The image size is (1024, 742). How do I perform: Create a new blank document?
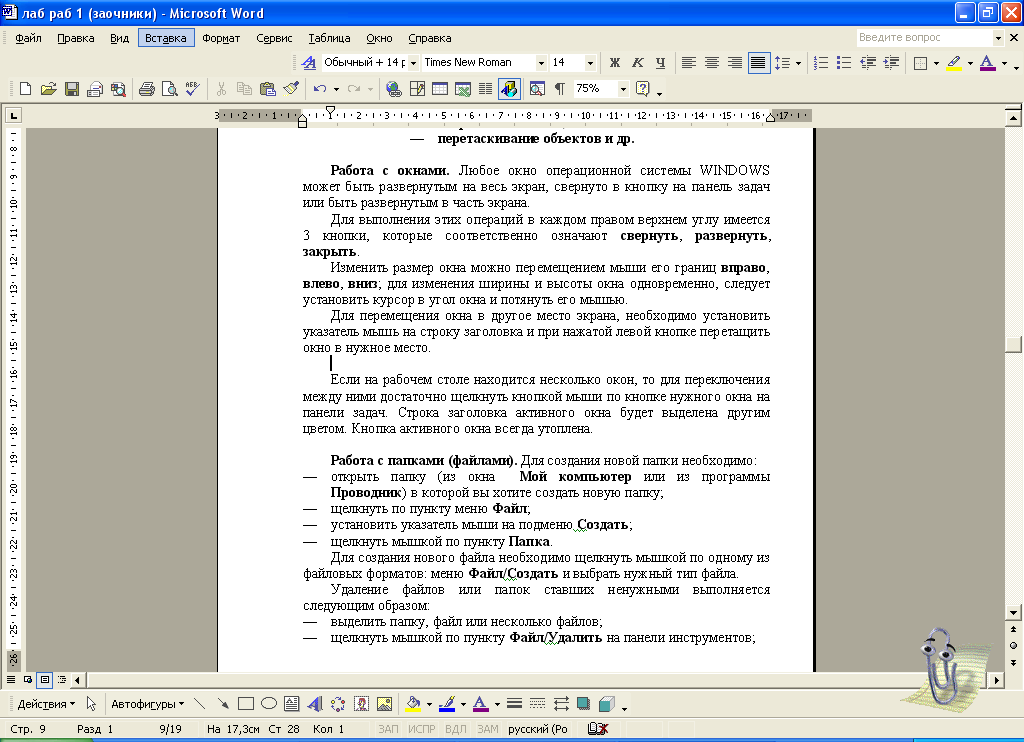point(25,89)
